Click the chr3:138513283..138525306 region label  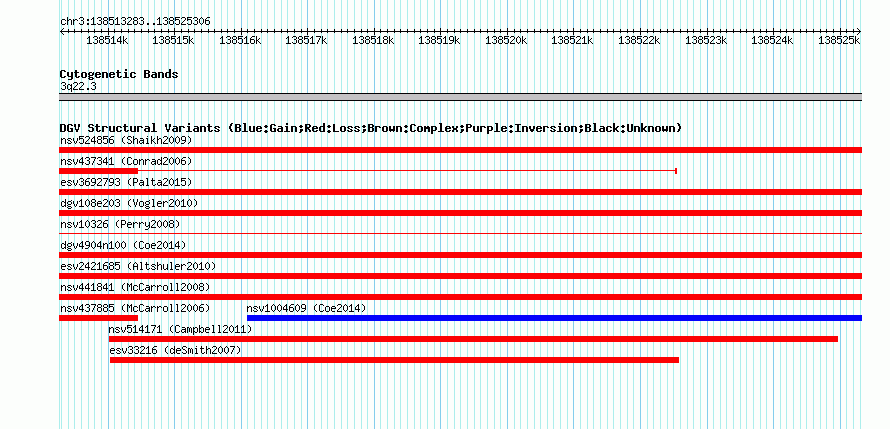click(x=135, y=22)
